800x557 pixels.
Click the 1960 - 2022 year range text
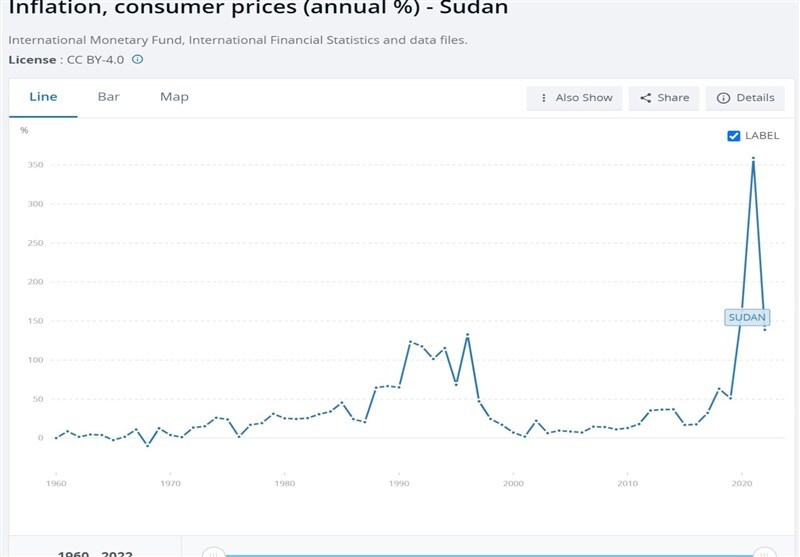pos(95,553)
